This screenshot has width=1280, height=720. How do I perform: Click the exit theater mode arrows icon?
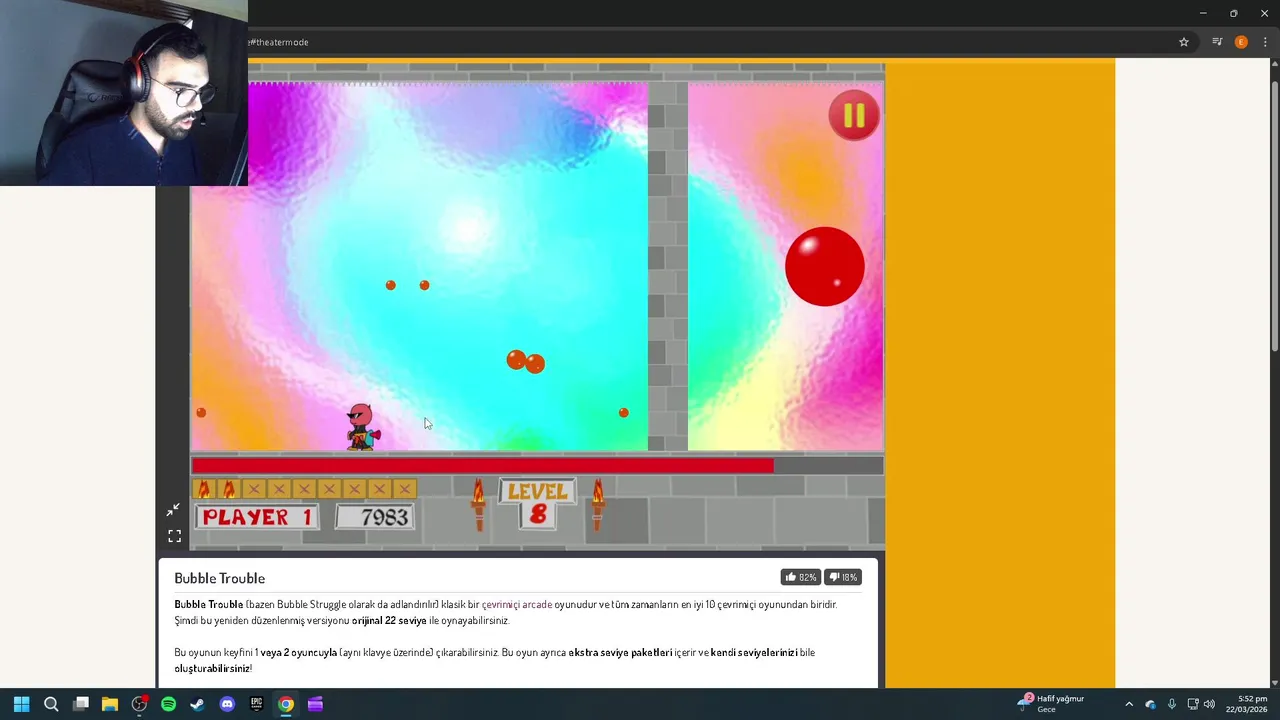(174, 510)
